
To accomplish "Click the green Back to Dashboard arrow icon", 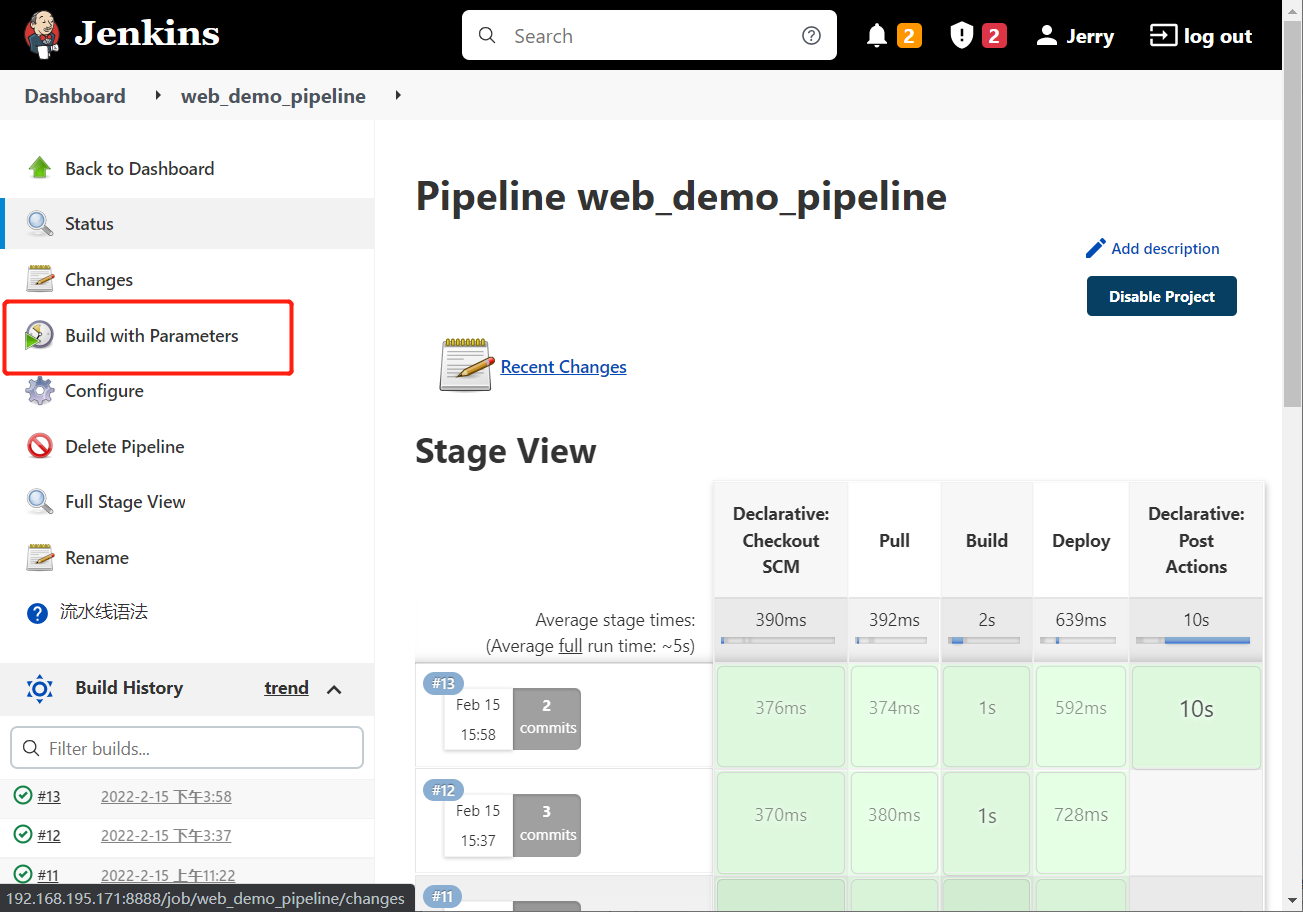I will coord(39,168).
